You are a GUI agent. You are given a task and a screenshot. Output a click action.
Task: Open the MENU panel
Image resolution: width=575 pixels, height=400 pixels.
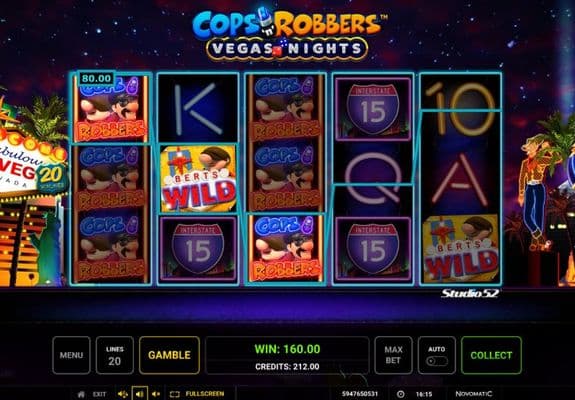71,355
